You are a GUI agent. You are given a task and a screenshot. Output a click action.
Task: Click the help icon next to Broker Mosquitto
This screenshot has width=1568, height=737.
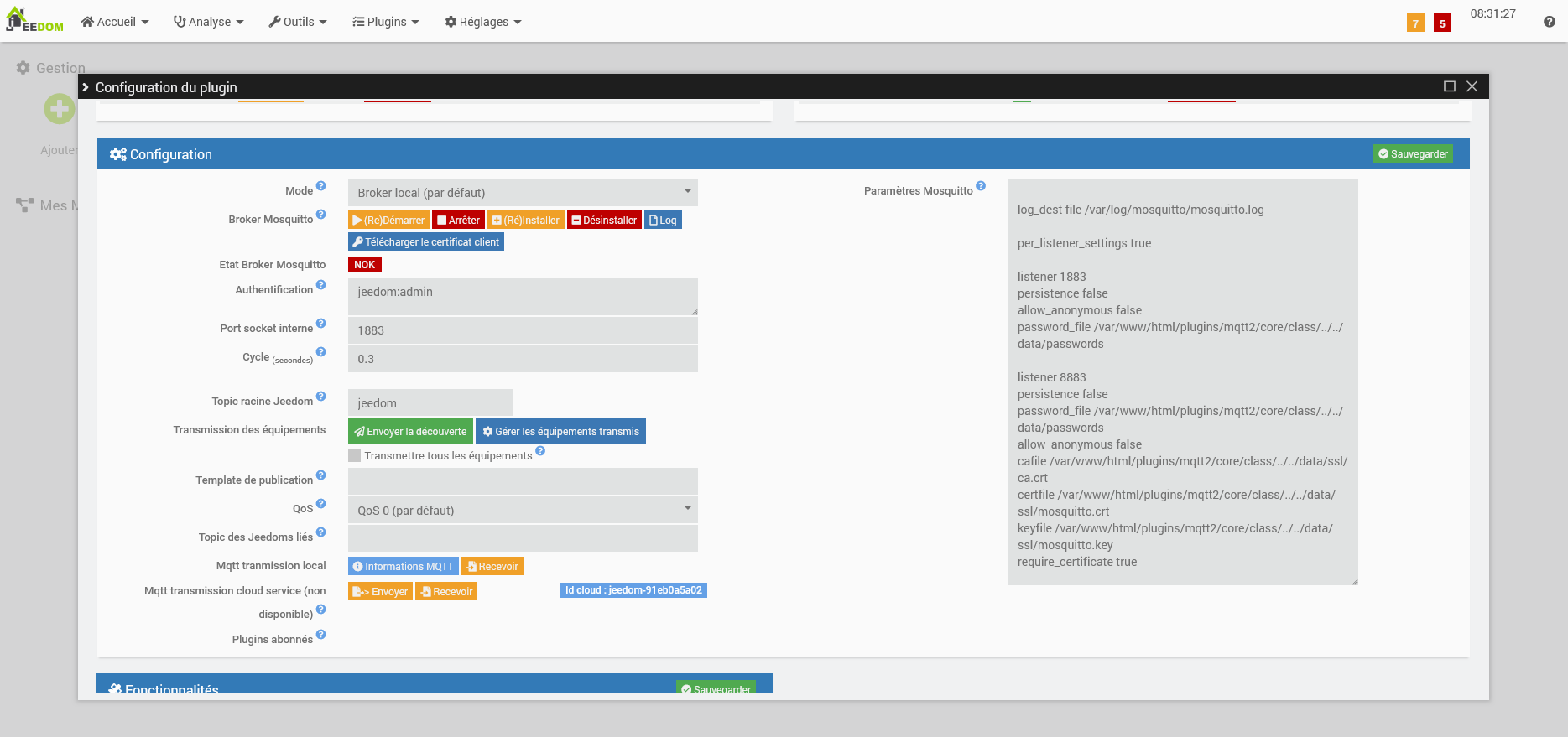click(320, 215)
